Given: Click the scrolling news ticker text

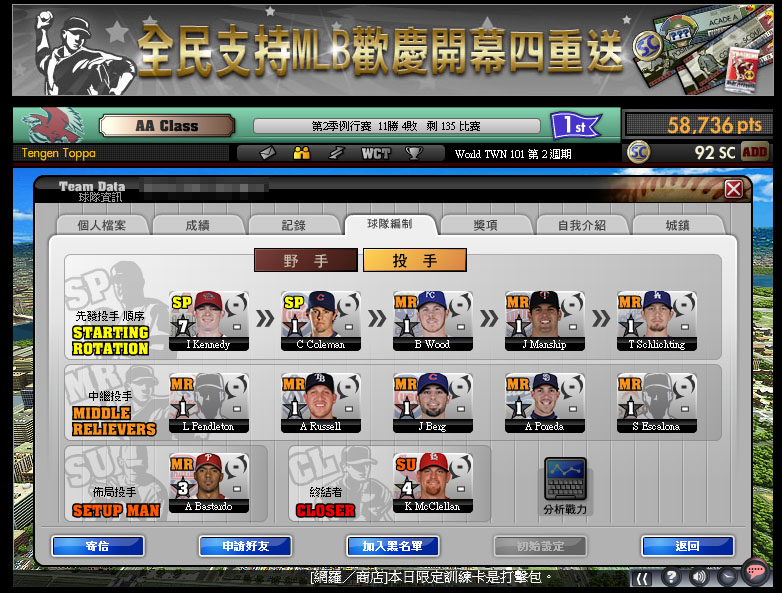Looking at the screenshot, I should pos(431,577).
